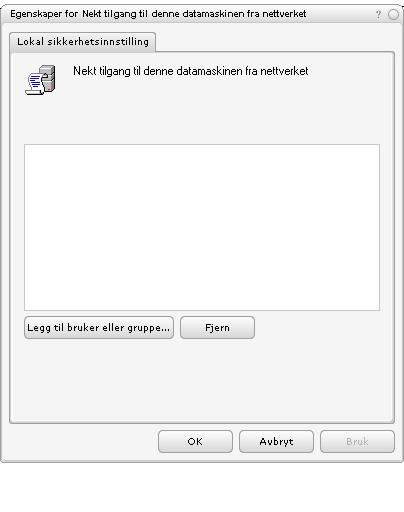This screenshot has height=512, width=404.
Task: Remove selected entry using Fjern
Action: (217, 328)
